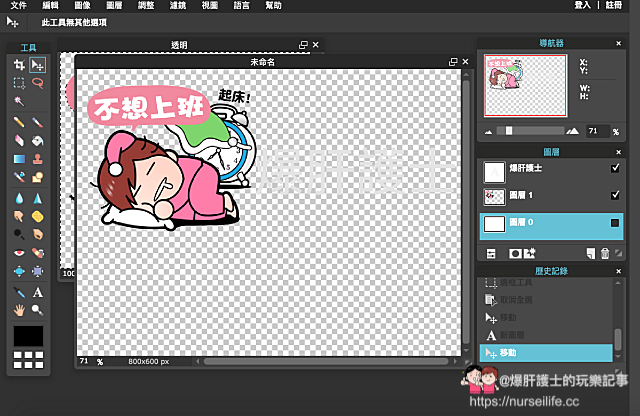Image resolution: width=640 pixels, height=416 pixels.
Task: Select the Zoom magnifier tool
Action: [38, 310]
